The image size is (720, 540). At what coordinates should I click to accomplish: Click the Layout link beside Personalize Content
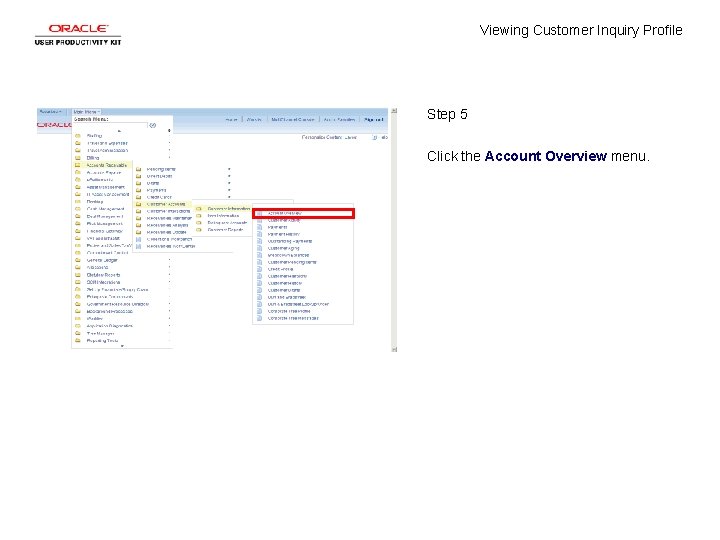click(351, 137)
